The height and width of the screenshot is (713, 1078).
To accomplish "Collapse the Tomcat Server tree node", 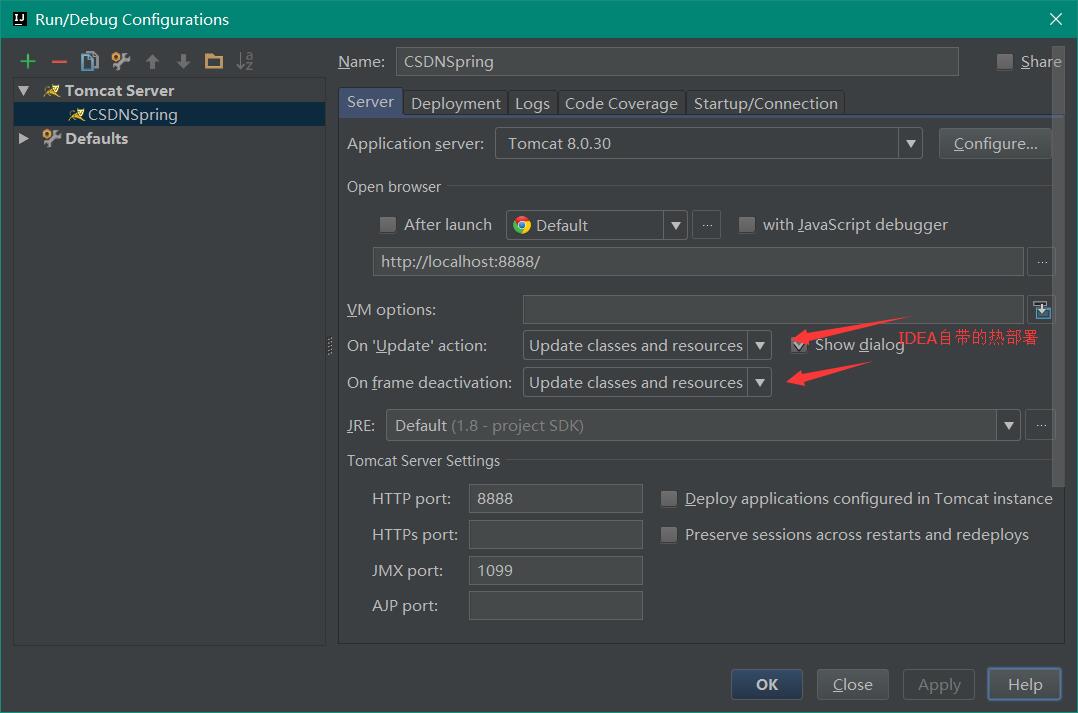I will pyautogui.click(x=24, y=91).
